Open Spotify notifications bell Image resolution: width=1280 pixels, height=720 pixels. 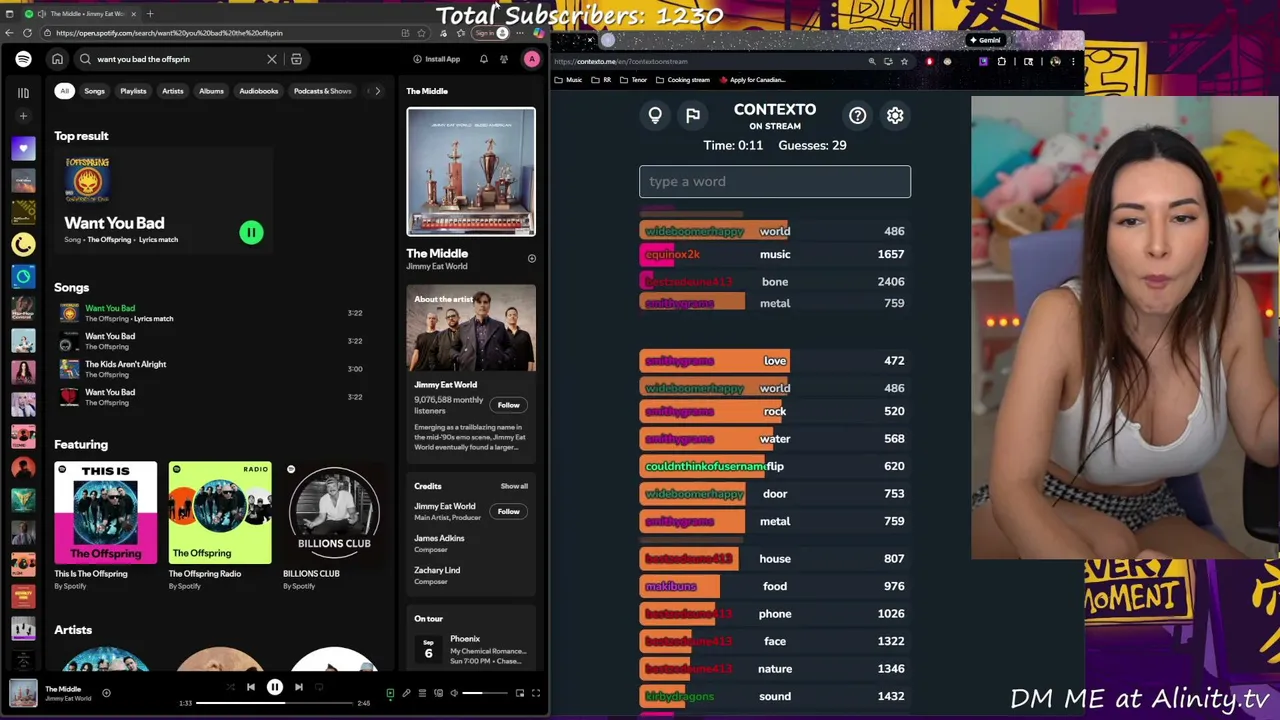pos(484,59)
